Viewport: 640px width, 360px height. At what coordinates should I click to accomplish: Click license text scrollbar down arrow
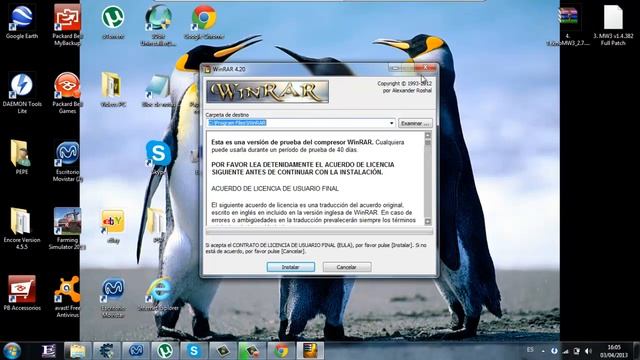428,221
